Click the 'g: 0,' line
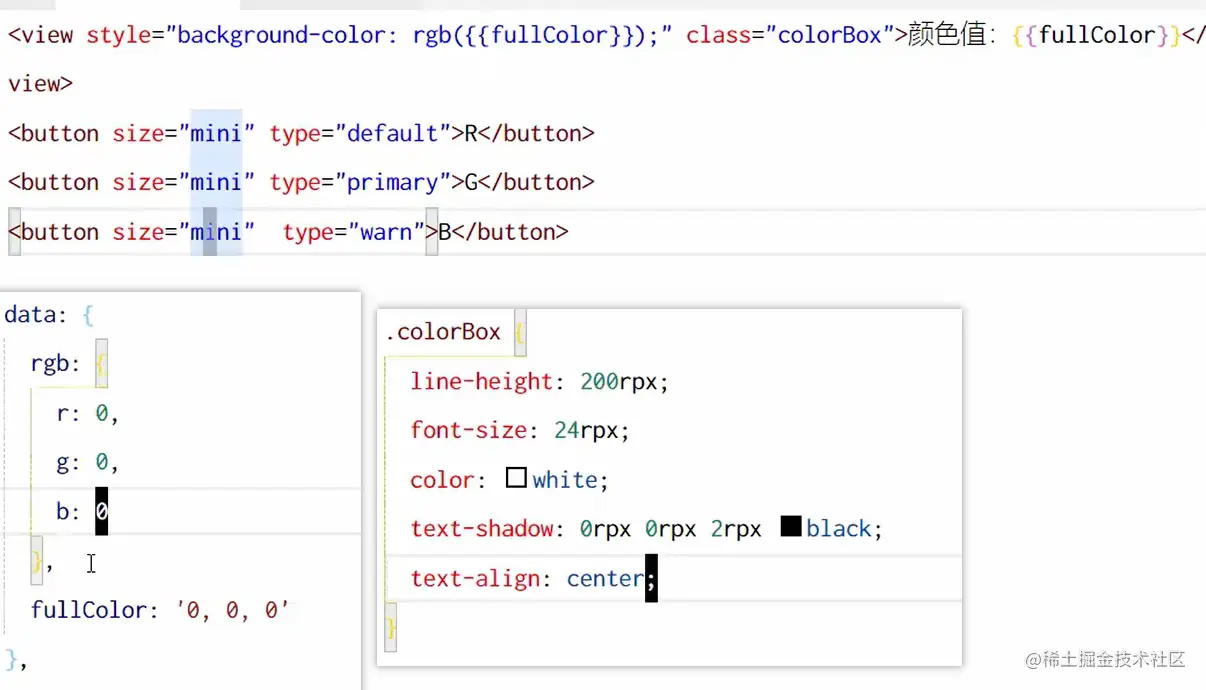 pyautogui.click(x=88, y=462)
